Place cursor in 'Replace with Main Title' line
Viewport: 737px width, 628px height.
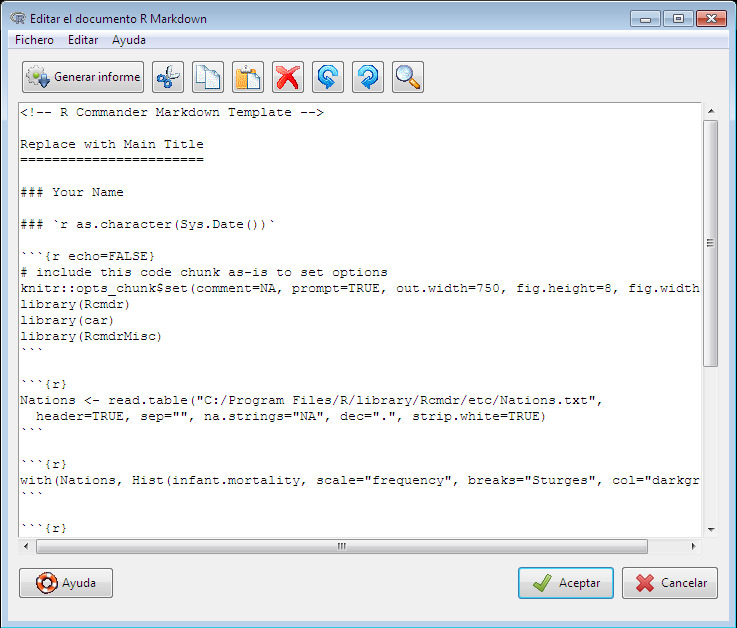[112, 144]
